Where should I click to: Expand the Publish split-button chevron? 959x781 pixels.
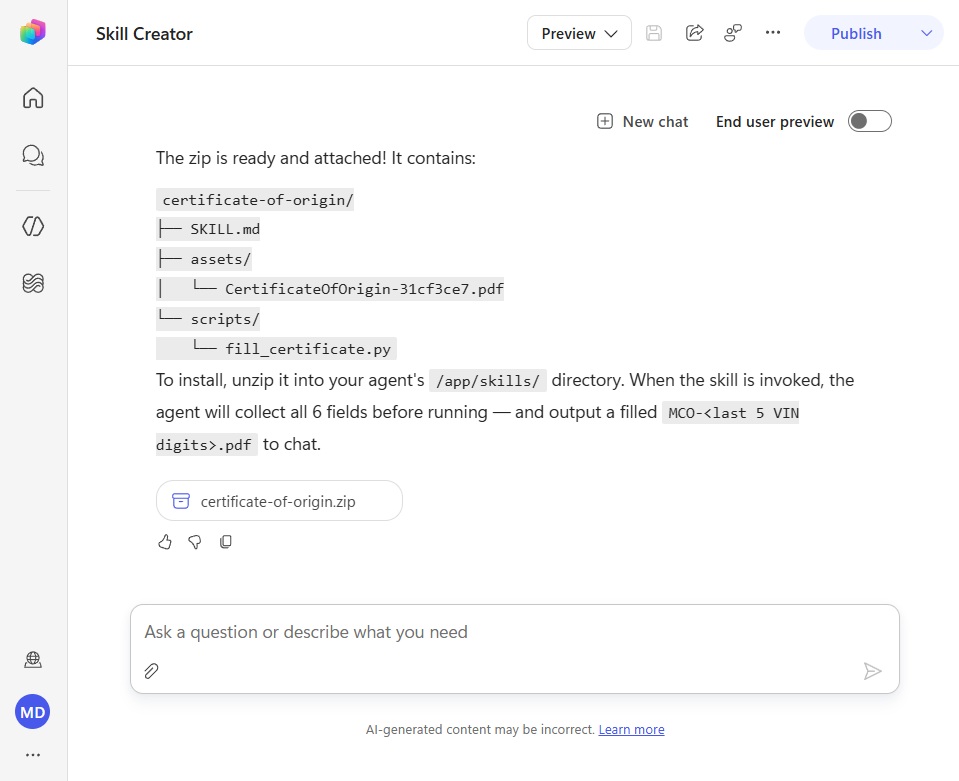click(927, 33)
